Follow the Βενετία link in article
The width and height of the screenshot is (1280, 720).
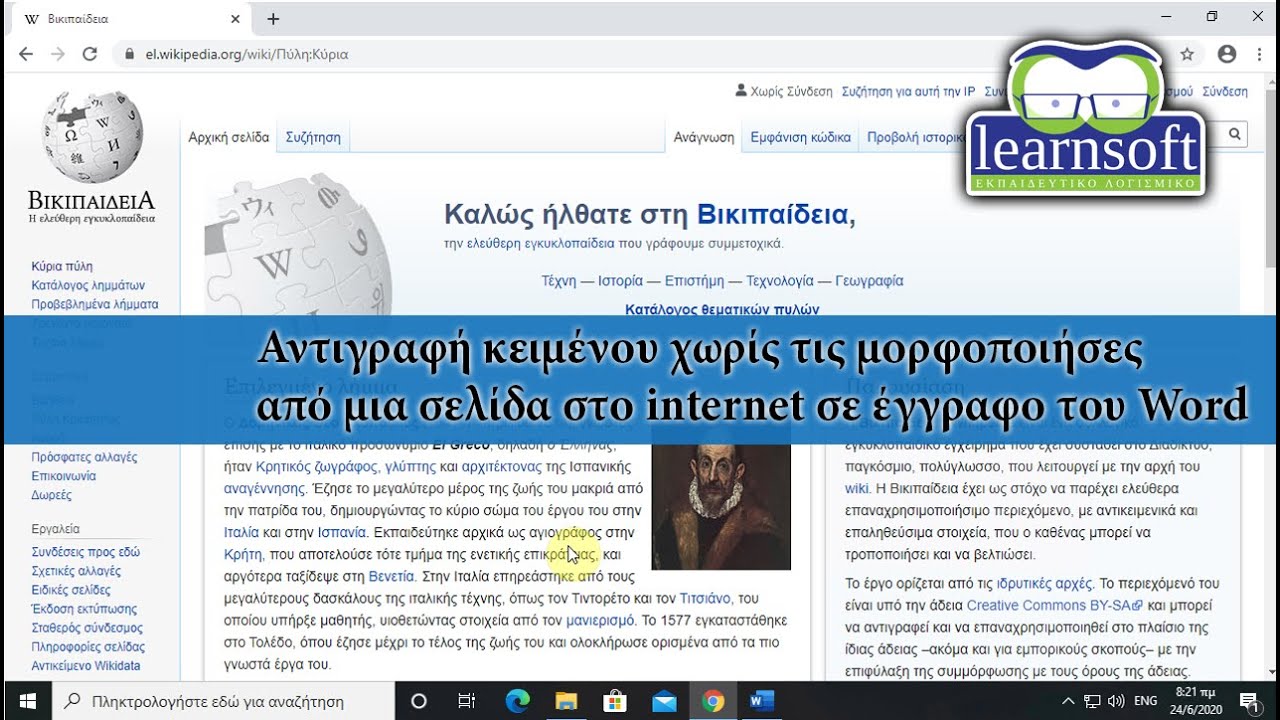(x=391, y=576)
